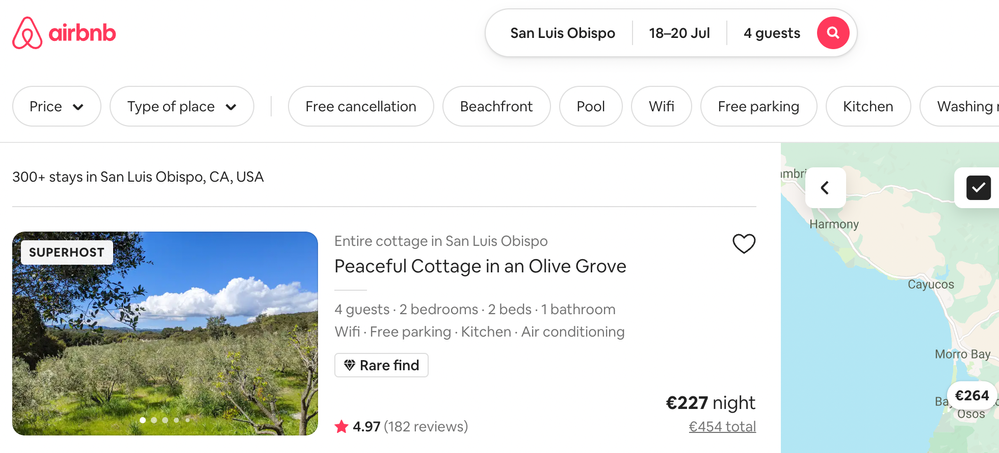Edit the San Luis Obispo location field
This screenshot has height=453, width=999.
tap(562, 33)
